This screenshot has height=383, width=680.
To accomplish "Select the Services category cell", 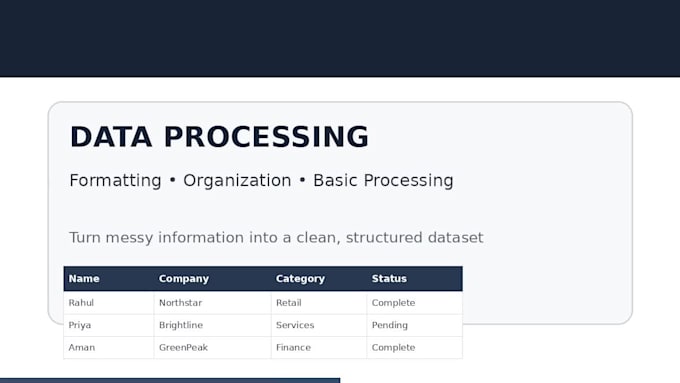I will click(x=319, y=325).
